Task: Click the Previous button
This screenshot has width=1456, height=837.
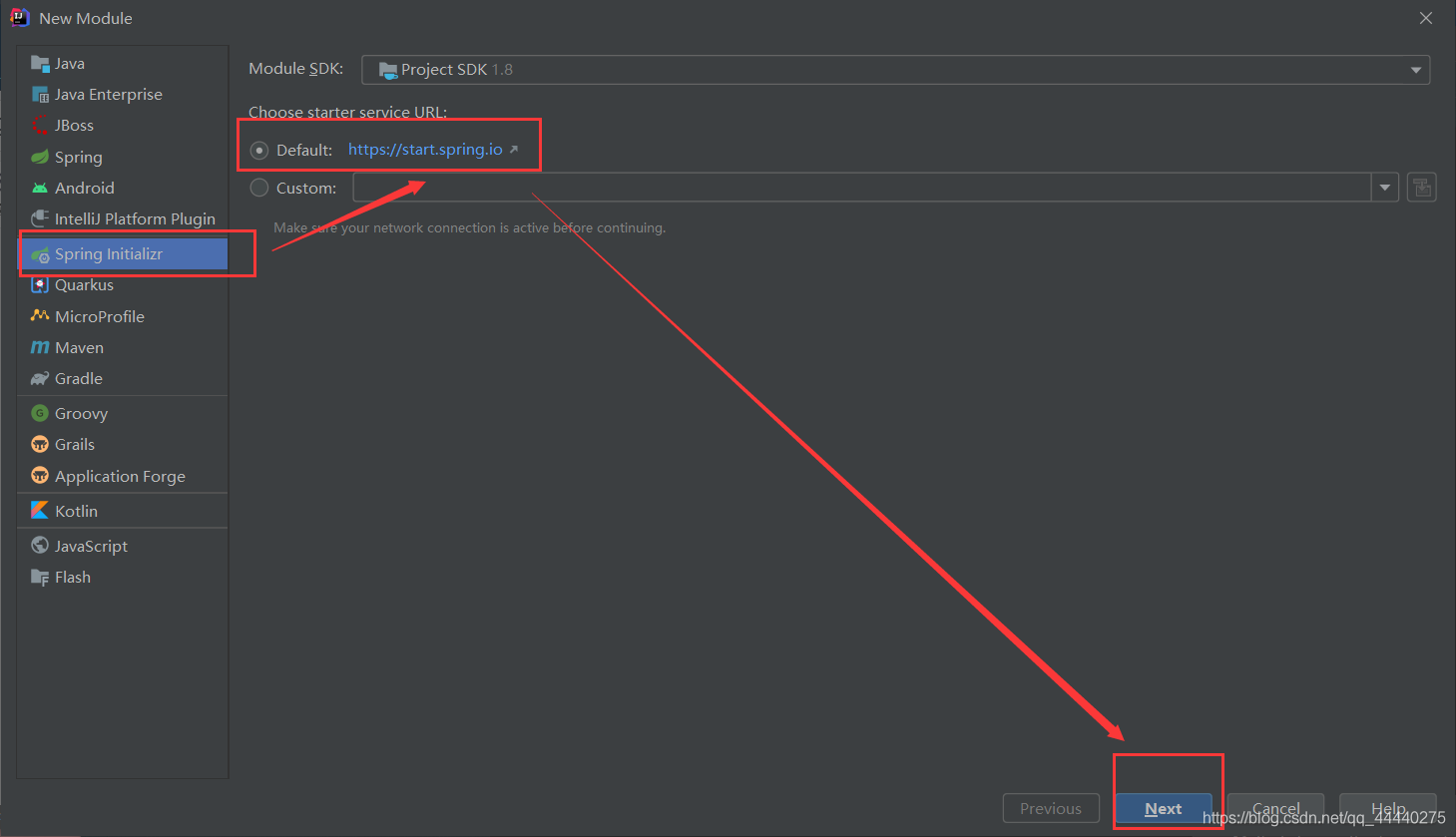Action: (x=1051, y=808)
